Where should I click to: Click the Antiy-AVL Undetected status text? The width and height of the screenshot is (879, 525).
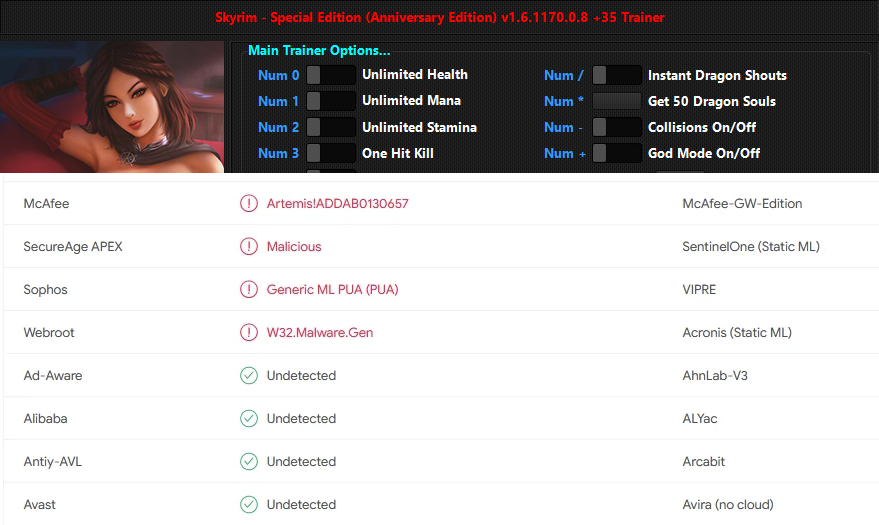[x=301, y=462]
